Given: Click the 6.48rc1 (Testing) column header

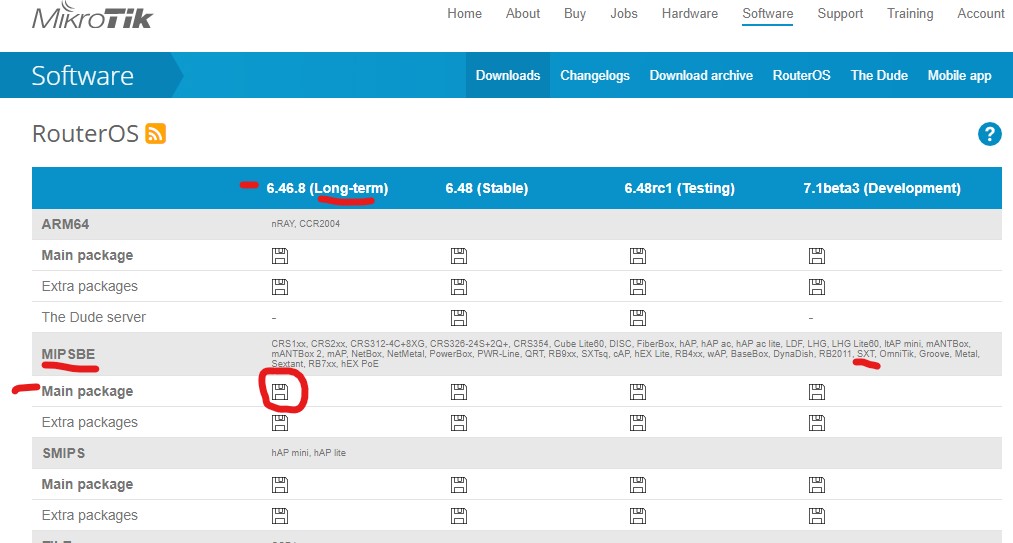Looking at the screenshot, I should pyautogui.click(x=680, y=188).
